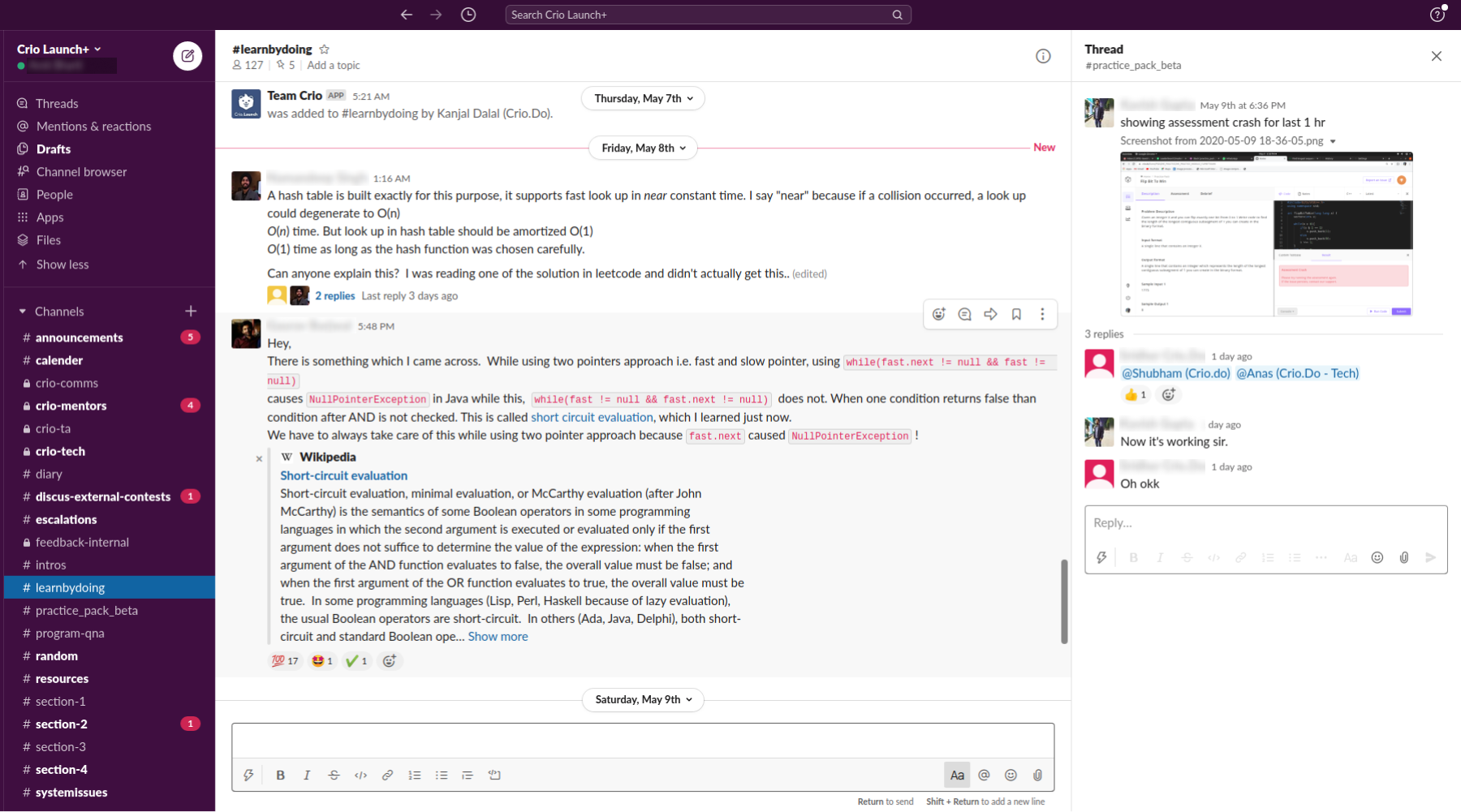Open more actions for the message

click(x=1042, y=314)
